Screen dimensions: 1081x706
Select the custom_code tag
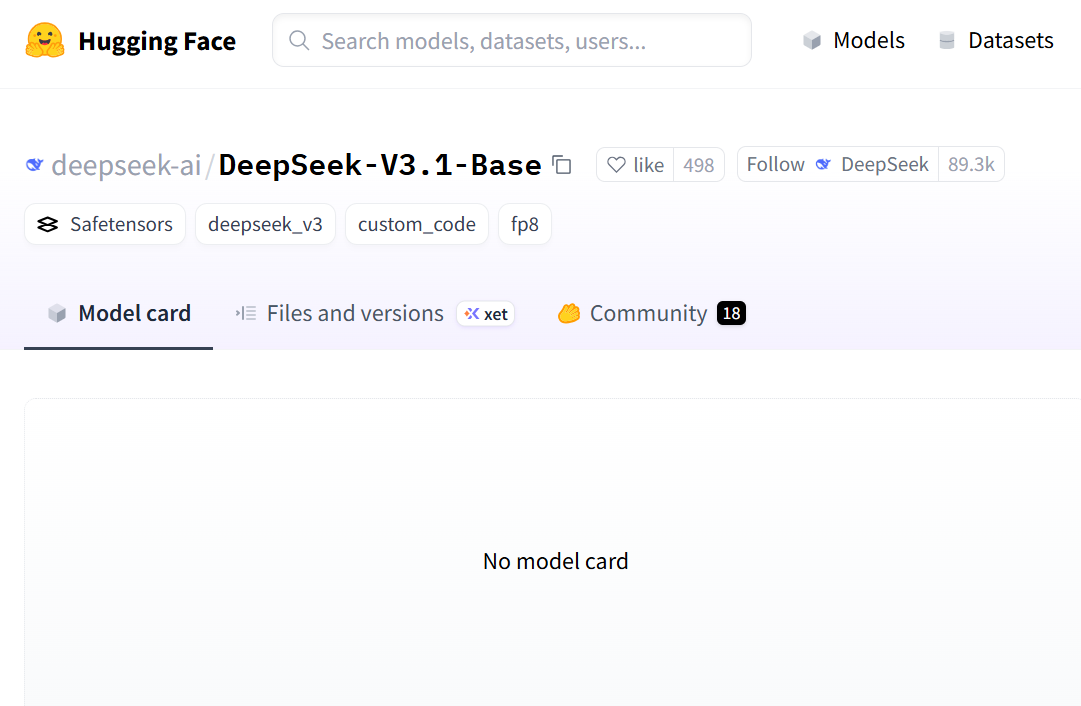[x=416, y=224]
